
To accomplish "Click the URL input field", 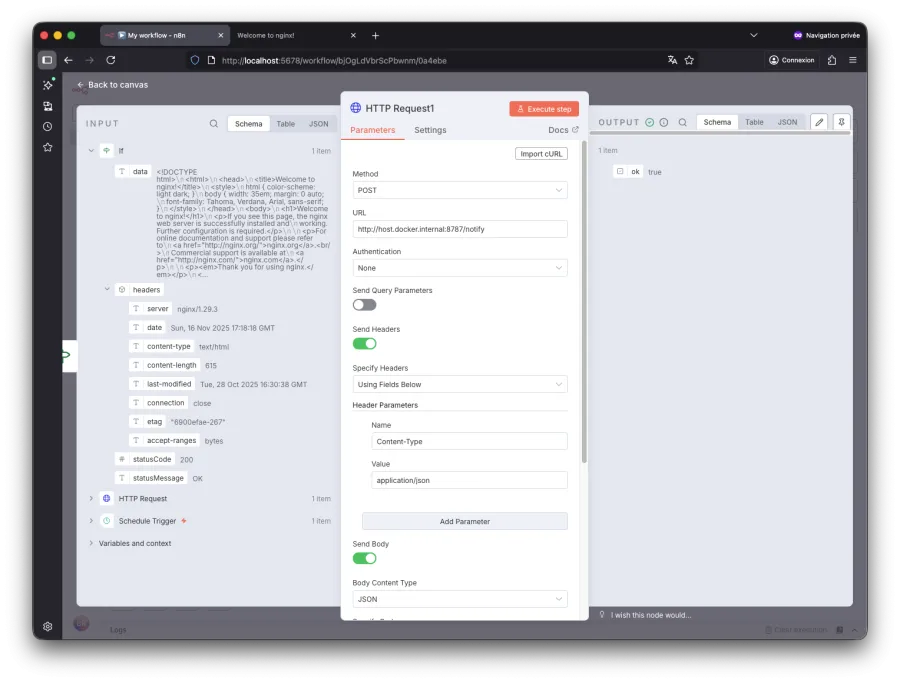I will tap(459, 229).
